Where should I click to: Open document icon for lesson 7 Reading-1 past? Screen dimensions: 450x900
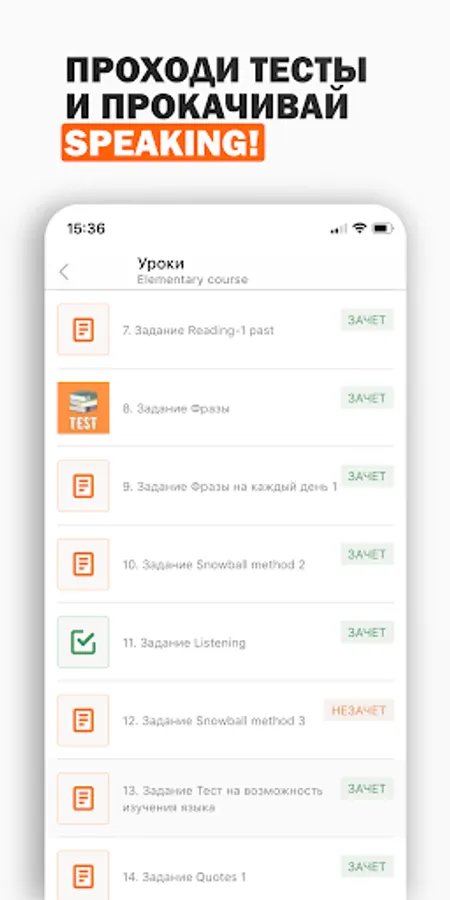coord(83,329)
